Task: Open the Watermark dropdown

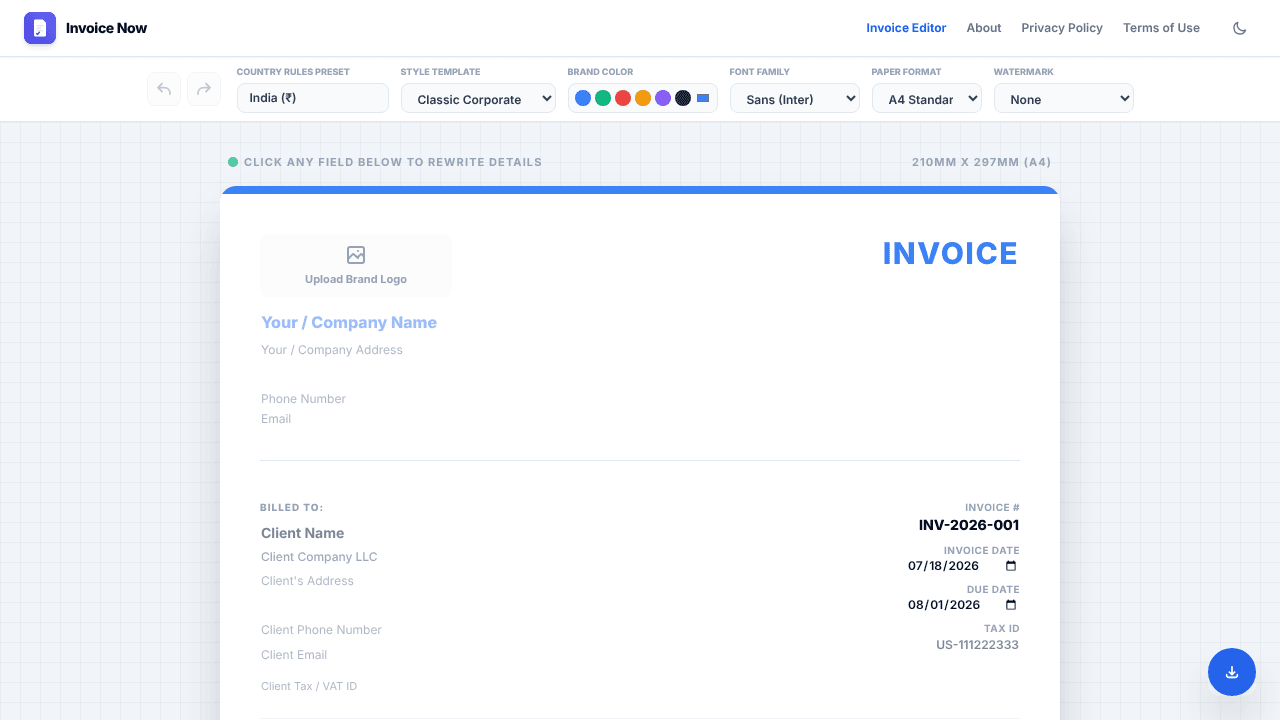Action: pyautogui.click(x=1064, y=98)
